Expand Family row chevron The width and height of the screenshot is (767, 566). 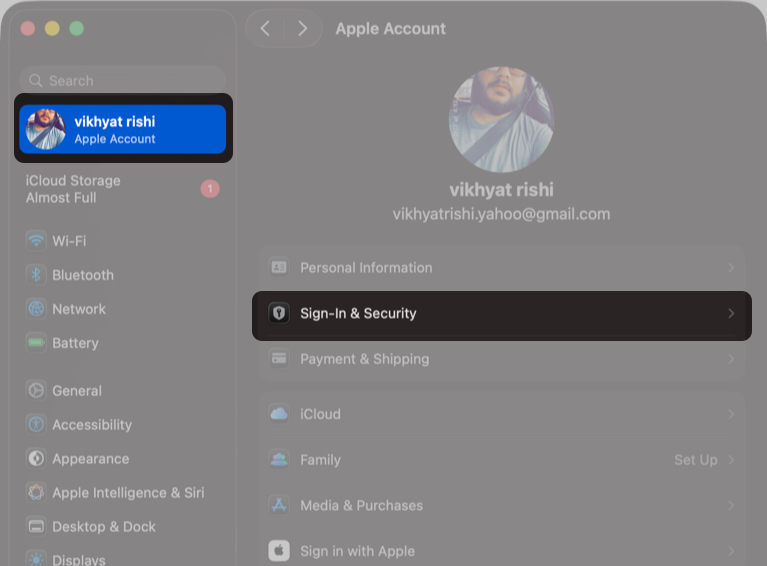(731, 460)
